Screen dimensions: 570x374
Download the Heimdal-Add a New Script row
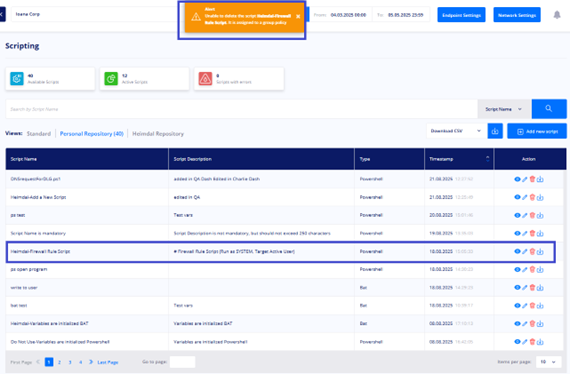(540, 197)
